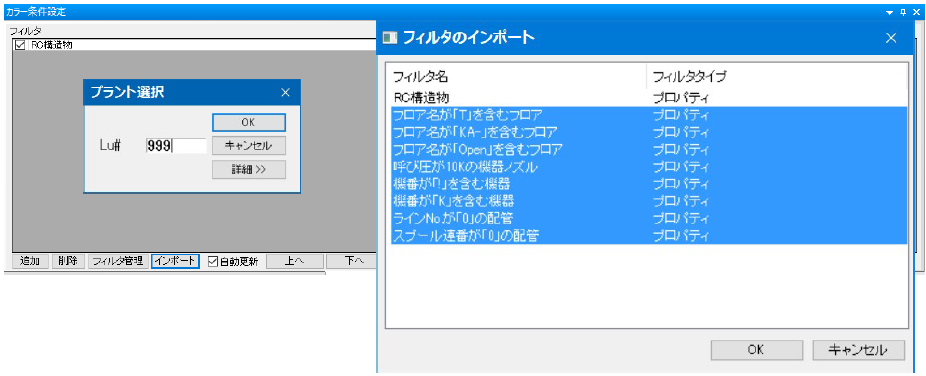Close the カラー条件設定 panel

tap(916, 11)
